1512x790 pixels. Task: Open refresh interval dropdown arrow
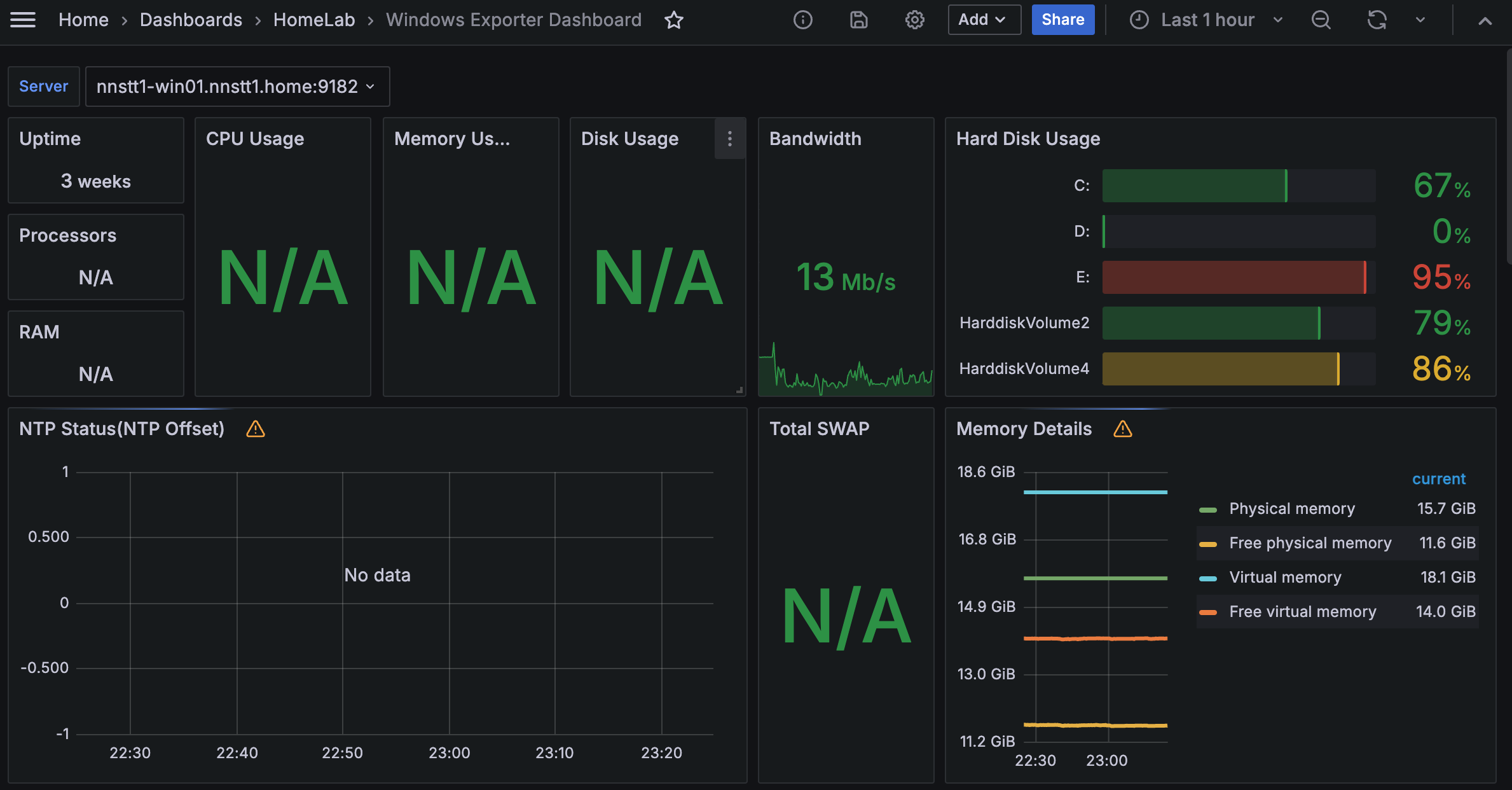coord(1420,20)
